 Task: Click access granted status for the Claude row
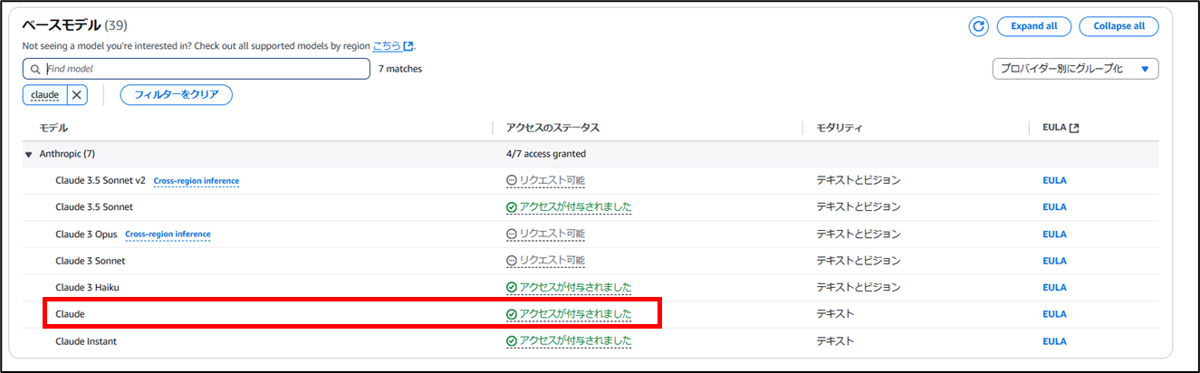point(569,314)
